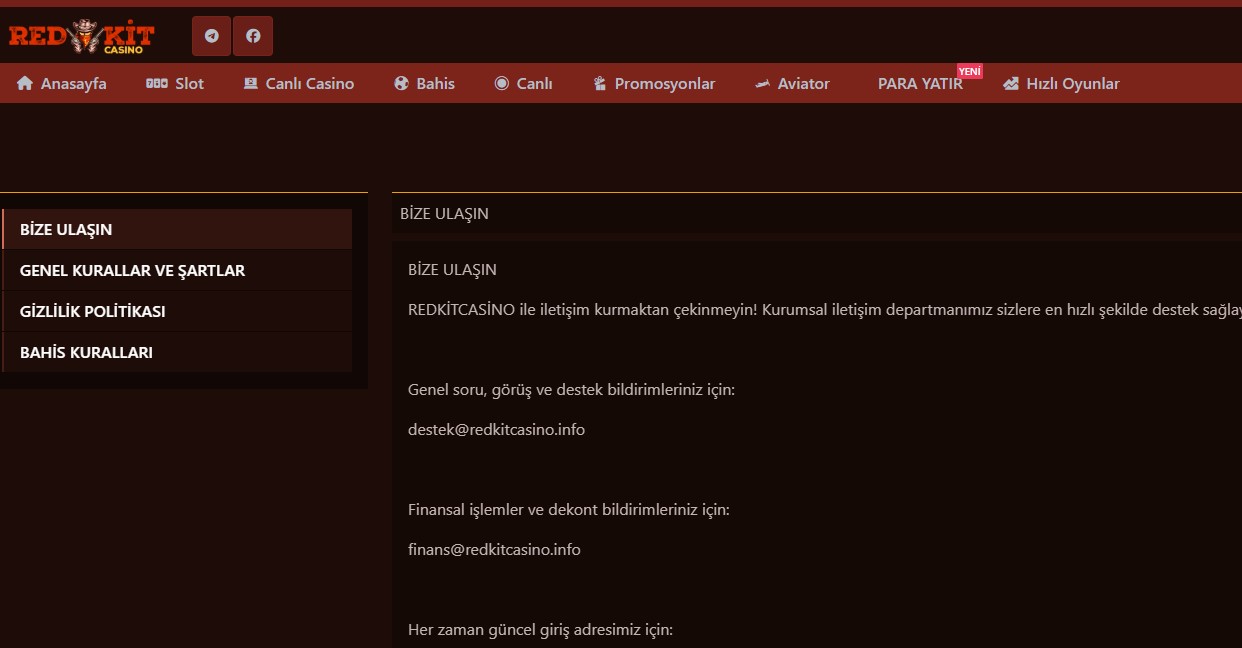Click the football icon beside Bahis
Screen dimensions: 1242x648
[x=402, y=84]
